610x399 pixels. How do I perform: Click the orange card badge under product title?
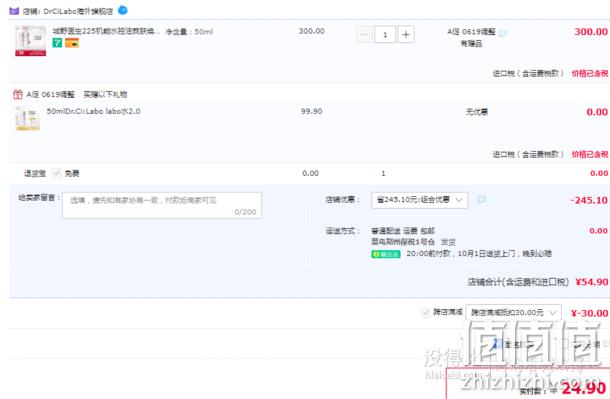(72, 43)
